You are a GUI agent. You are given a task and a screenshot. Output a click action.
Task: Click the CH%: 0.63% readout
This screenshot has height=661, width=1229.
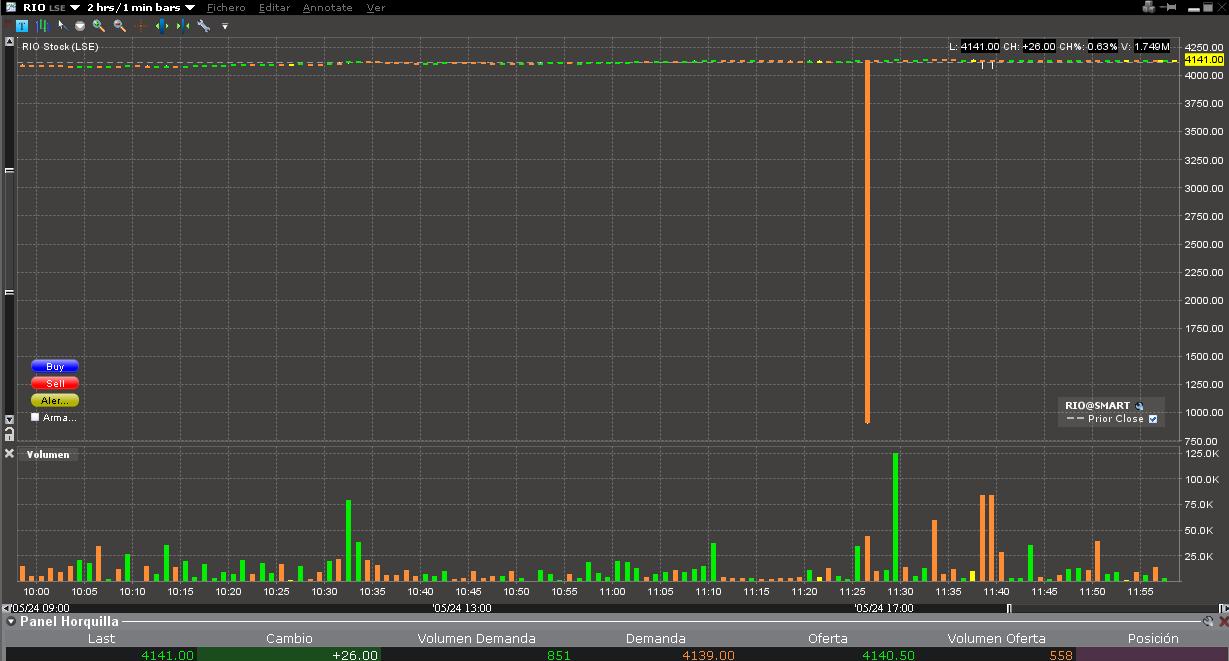click(x=1087, y=46)
